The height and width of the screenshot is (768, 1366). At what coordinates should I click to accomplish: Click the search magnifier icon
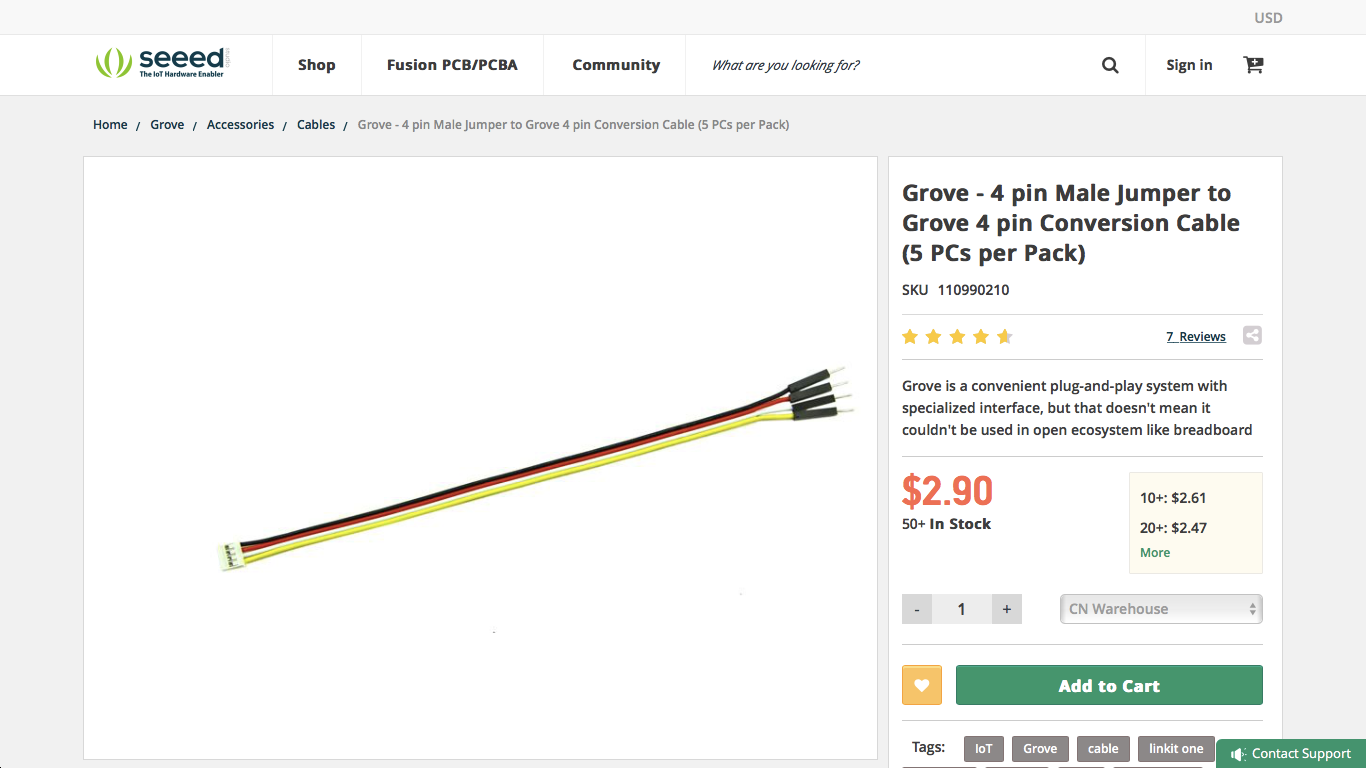(x=1110, y=65)
